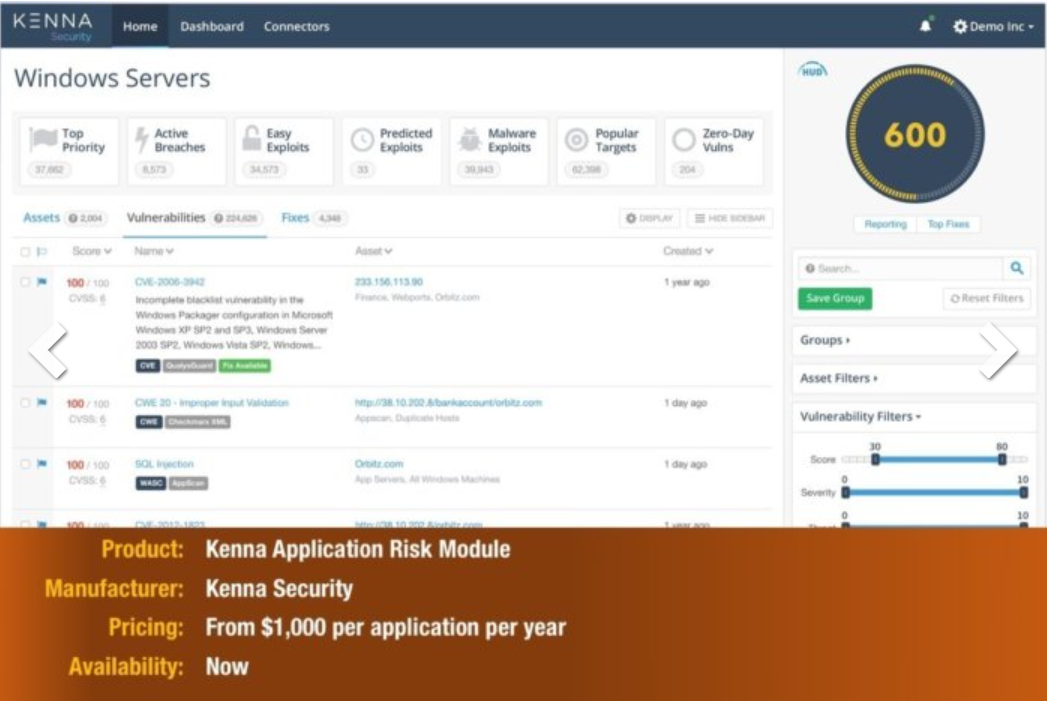
Task: Click the help icon next to Vulnerabilities count
Action: (218, 218)
